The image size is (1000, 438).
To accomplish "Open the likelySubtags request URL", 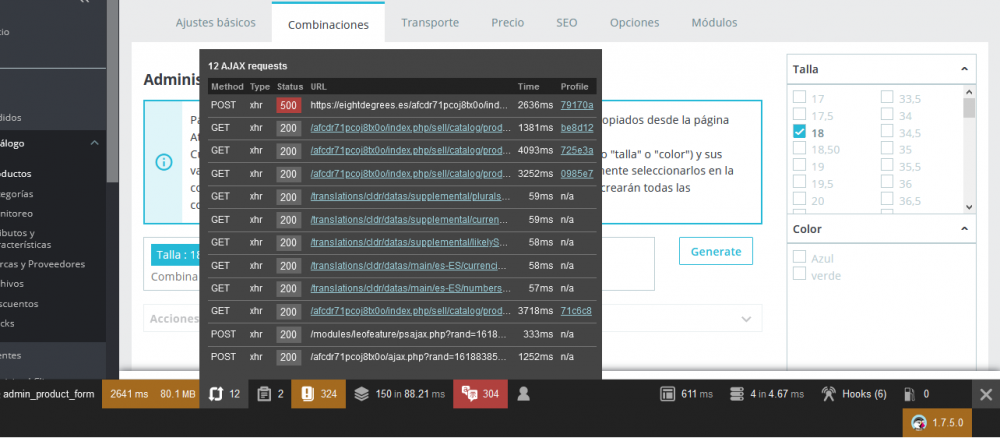I will coord(409,242).
